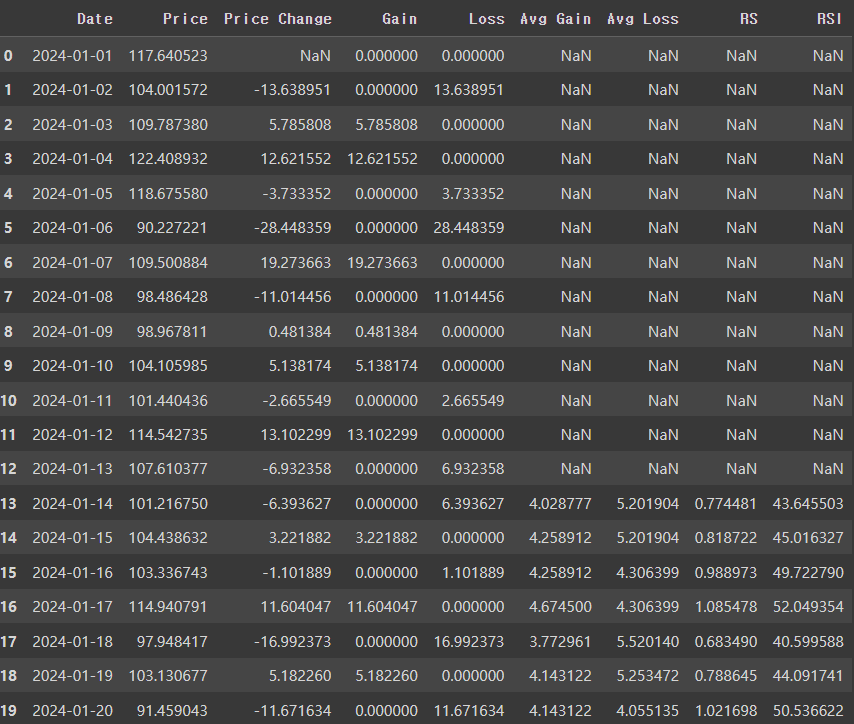Select date cell 2024-01-06
854x724 pixels.
(x=72, y=228)
